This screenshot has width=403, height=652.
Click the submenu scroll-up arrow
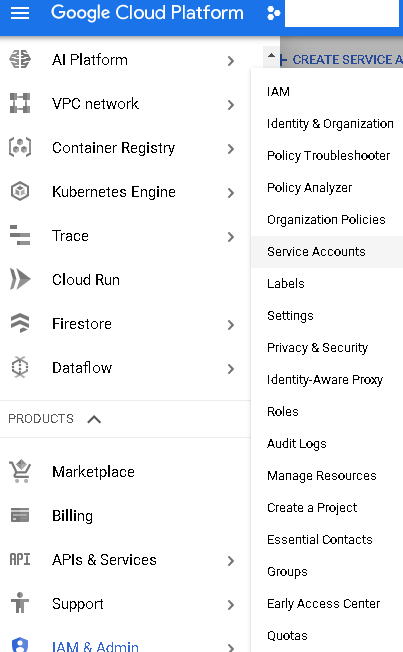pos(272,55)
